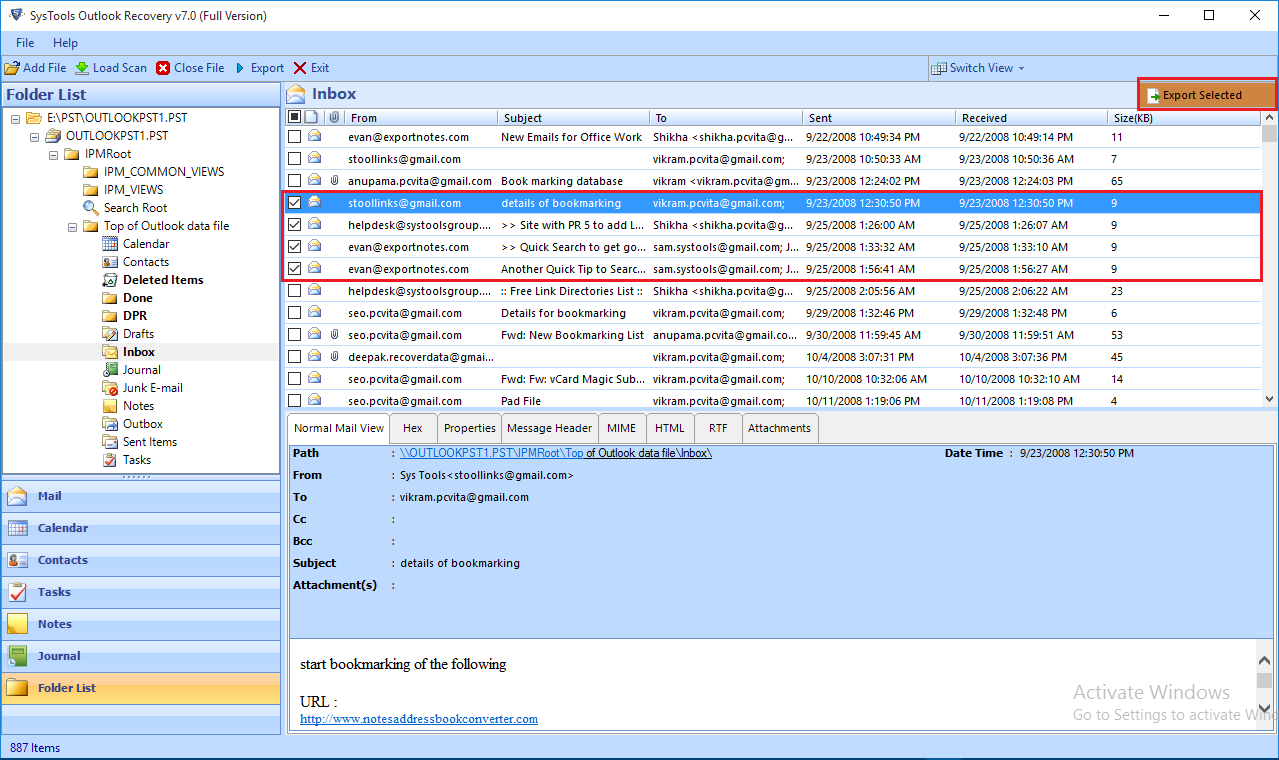Uncheck the 'Site with PR 5' email checkbox

click(294, 225)
